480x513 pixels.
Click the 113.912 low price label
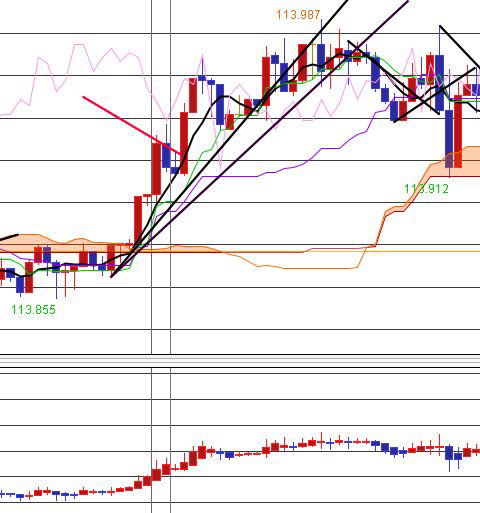tap(426, 189)
